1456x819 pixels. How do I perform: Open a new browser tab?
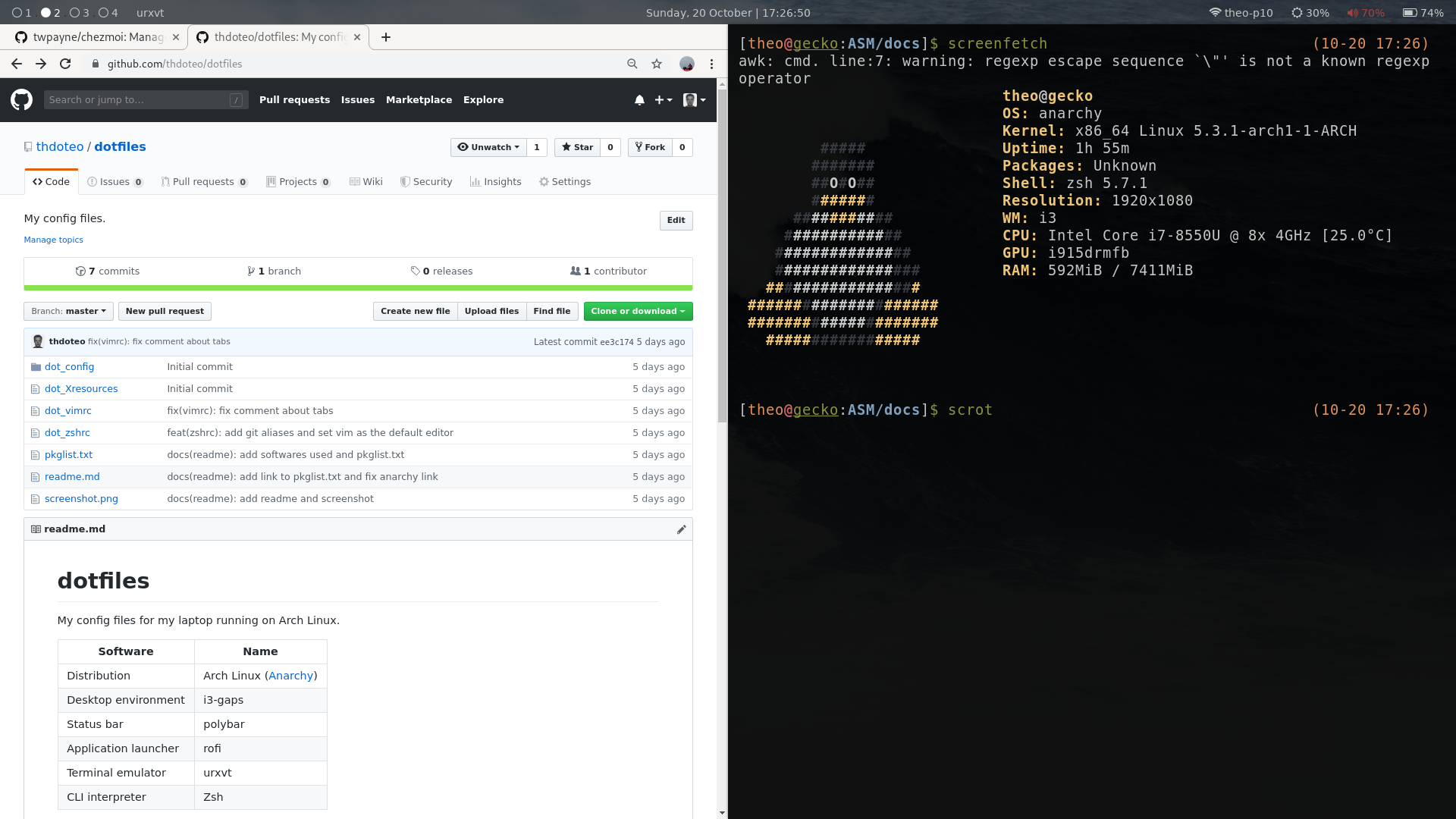386,37
